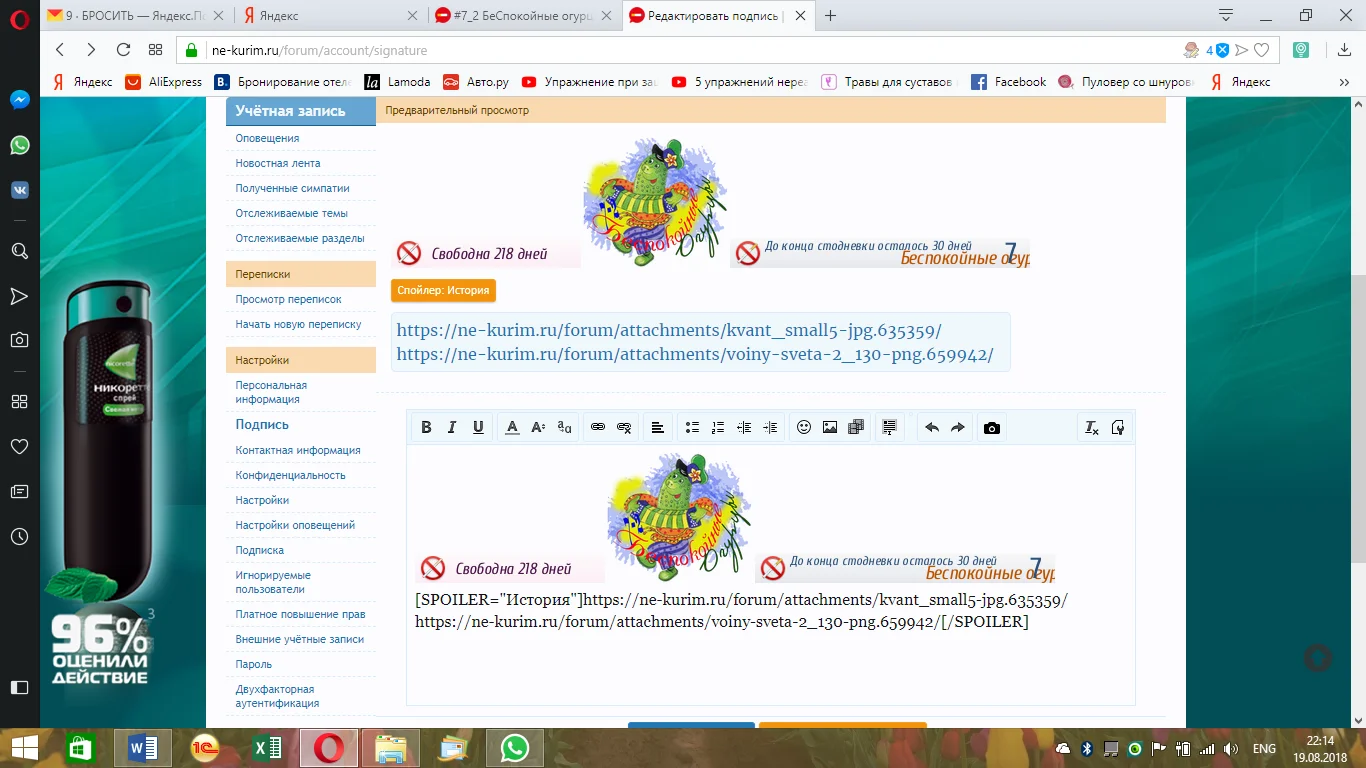Image resolution: width=1366 pixels, height=768 pixels.
Task: Open the Авто.ру bookmark
Action: [476, 82]
